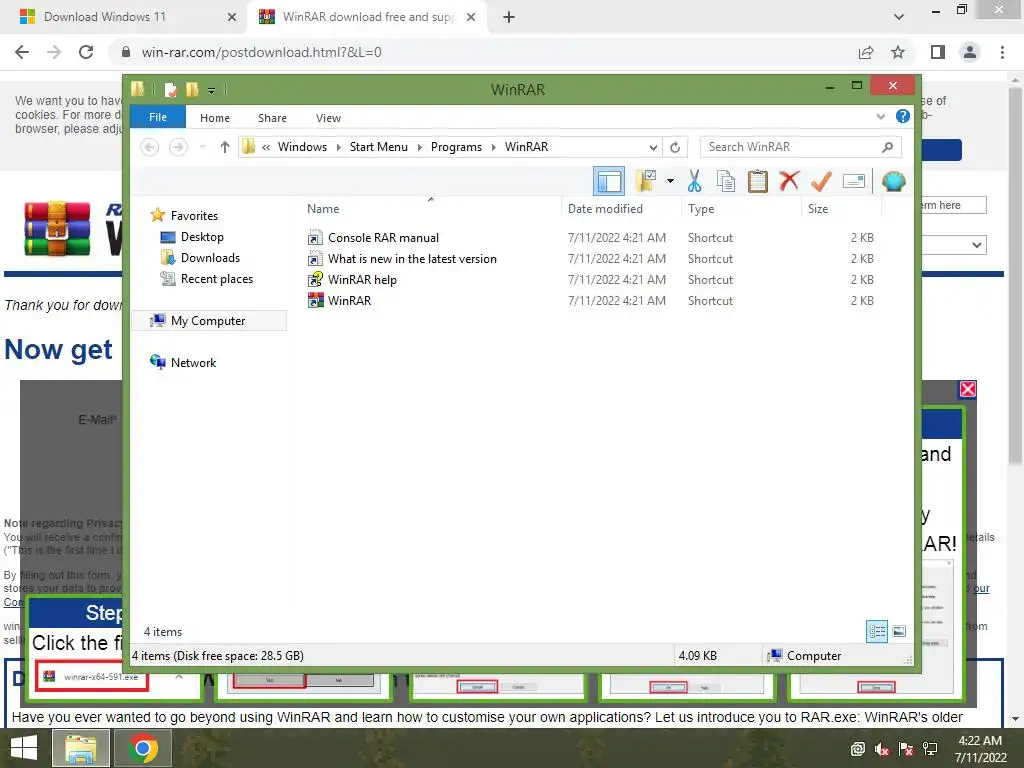Image resolution: width=1024 pixels, height=768 pixels.
Task: Click the Chrome back arrow
Action: click(x=22, y=52)
